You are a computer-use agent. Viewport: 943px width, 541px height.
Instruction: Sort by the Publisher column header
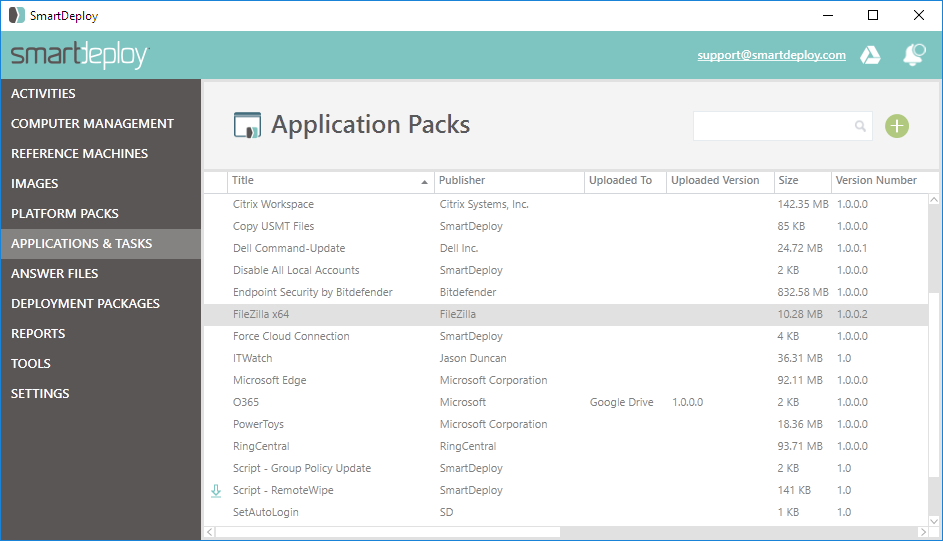509,181
